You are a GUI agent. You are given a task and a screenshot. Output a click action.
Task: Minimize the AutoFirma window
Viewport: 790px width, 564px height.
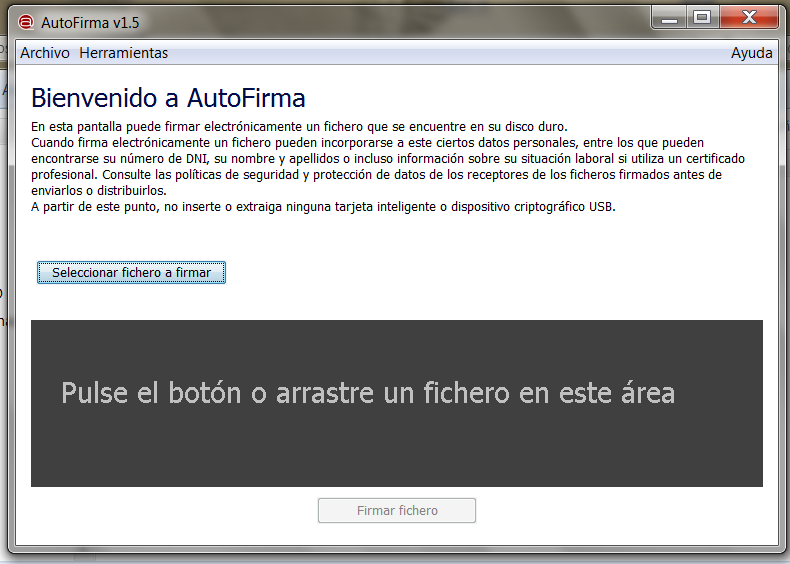coord(670,17)
